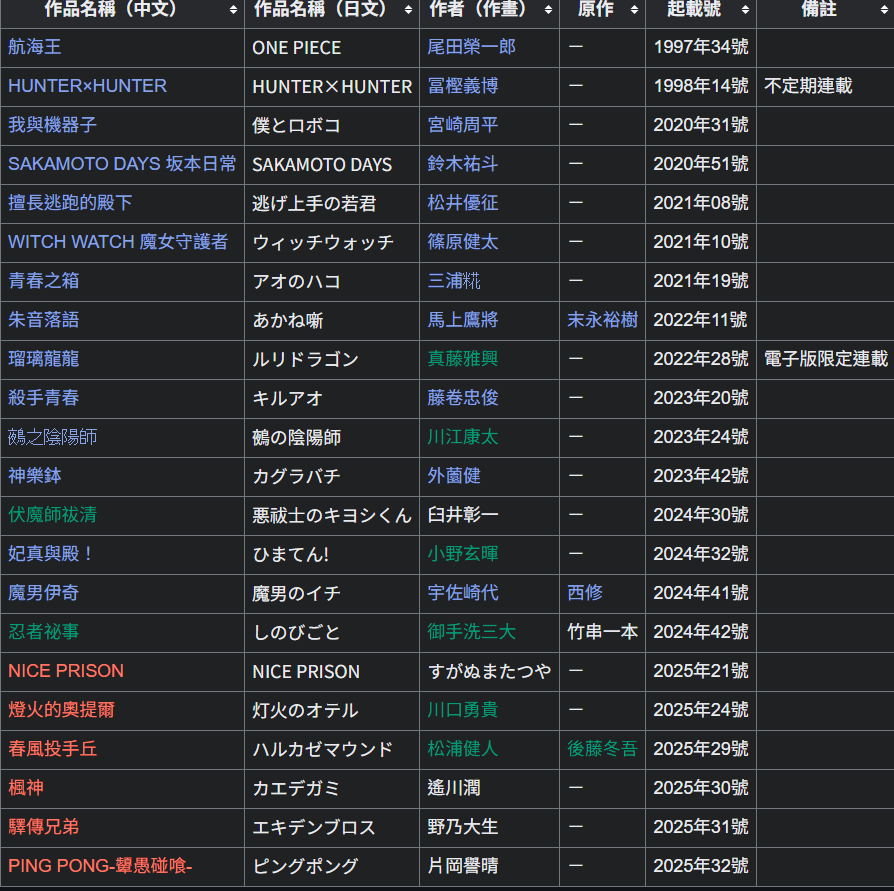Image resolution: width=894 pixels, height=891 pixels.
Task: Open the 朱音落語 article
Action: [x=44, y=320]
